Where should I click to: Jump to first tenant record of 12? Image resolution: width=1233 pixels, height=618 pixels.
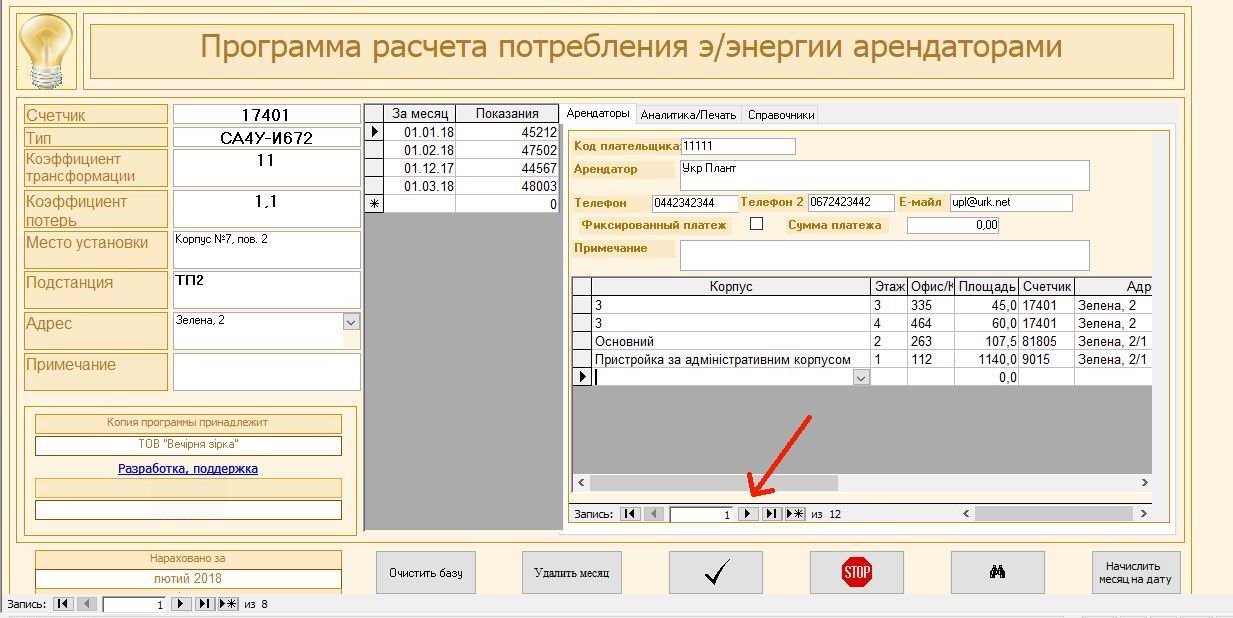pos(630,514)
